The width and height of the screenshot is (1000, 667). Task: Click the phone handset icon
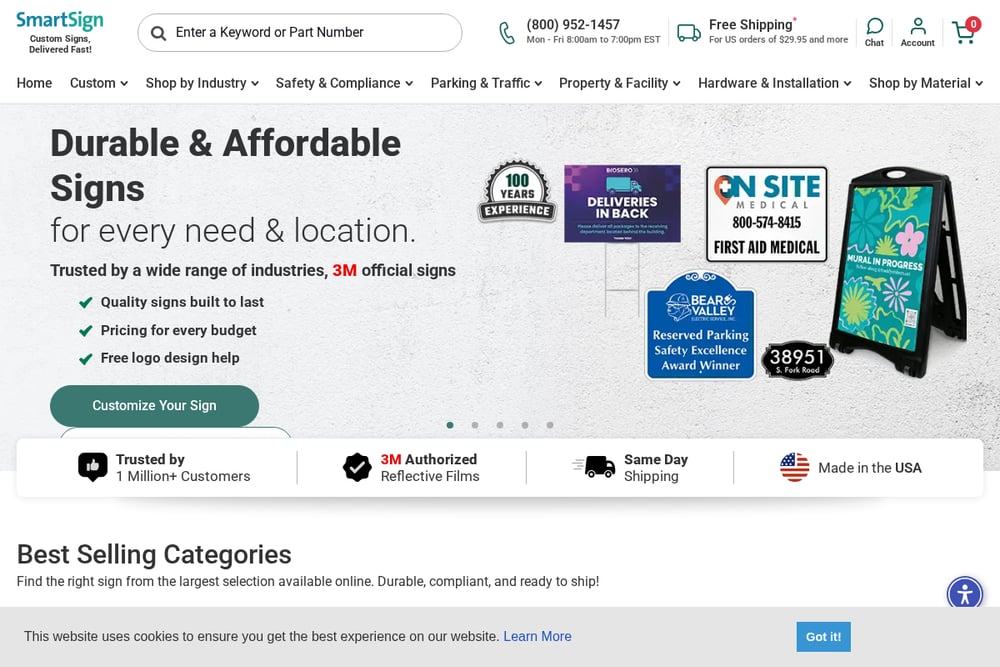tap(507, 33)
